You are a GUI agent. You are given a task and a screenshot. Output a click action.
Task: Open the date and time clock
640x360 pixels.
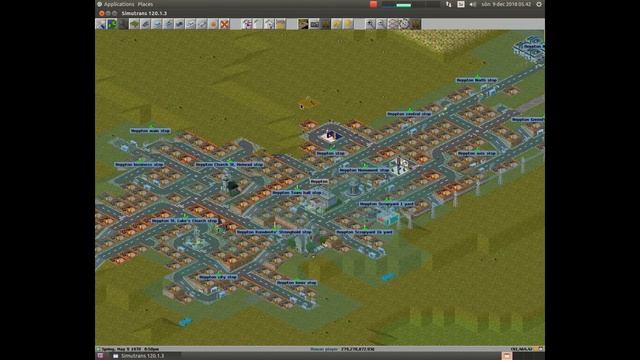coord(506,4)
